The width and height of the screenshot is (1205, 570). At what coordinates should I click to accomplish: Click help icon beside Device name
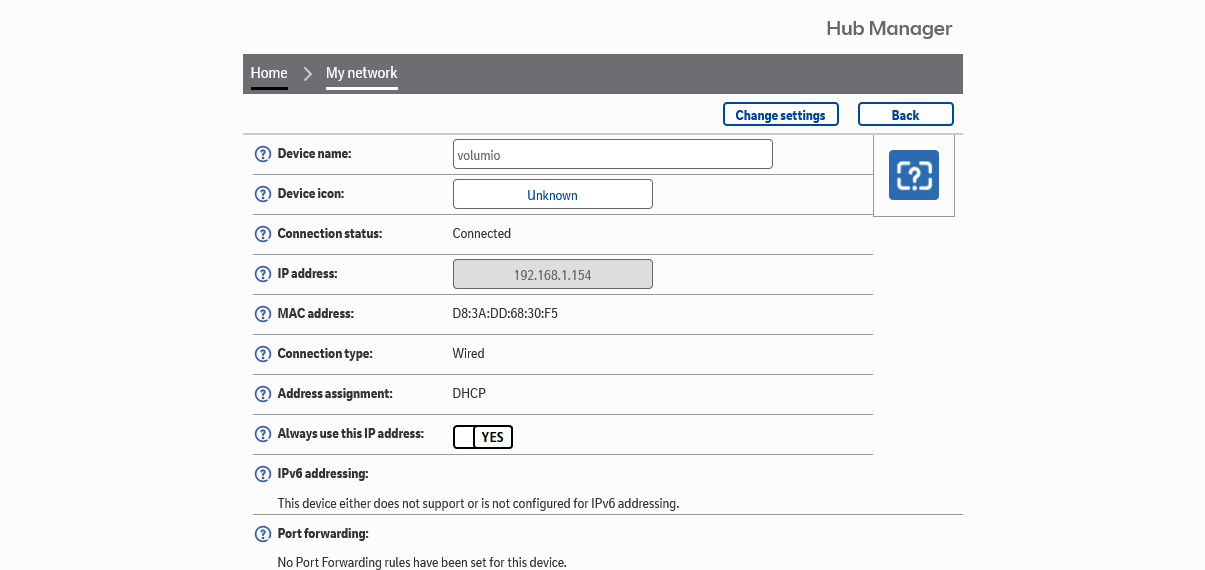[x=263, y=154]
